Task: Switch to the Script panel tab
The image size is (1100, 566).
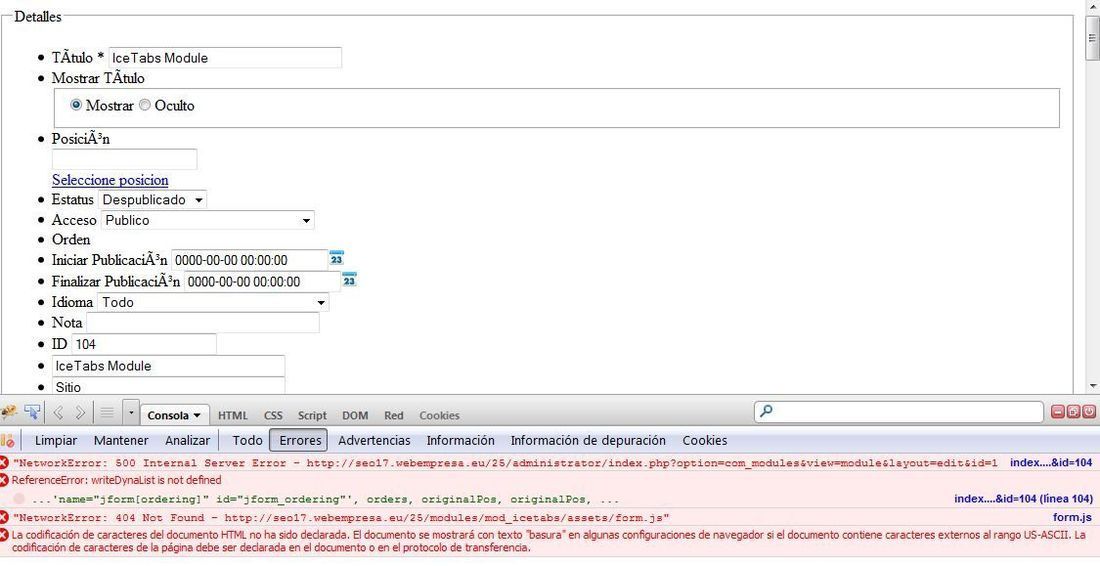Action: click(x=312, y=415)
